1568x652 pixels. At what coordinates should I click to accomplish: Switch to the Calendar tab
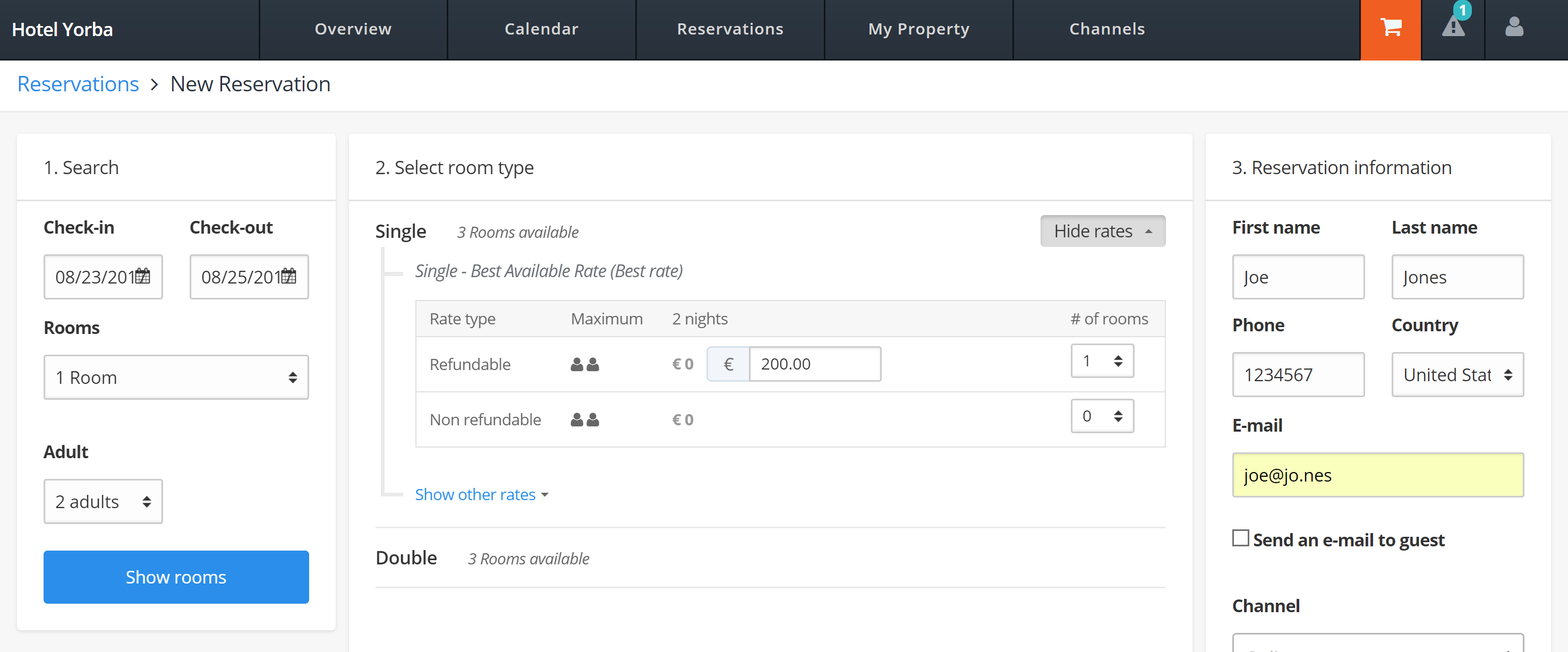click(x=541, y=29)
